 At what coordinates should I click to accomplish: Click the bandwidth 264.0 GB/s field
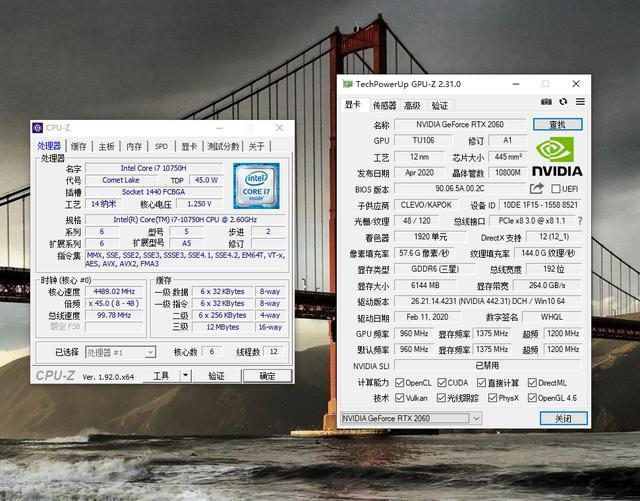tap(547, 285)
